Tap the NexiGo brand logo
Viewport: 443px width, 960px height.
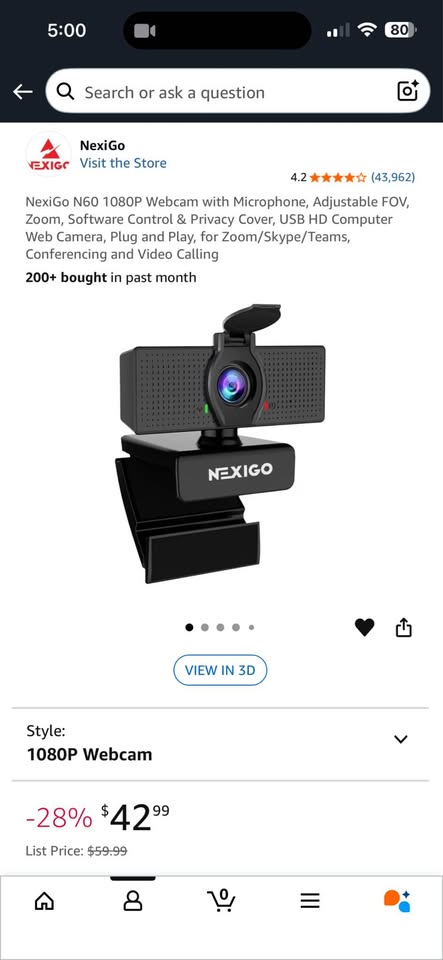48,154
